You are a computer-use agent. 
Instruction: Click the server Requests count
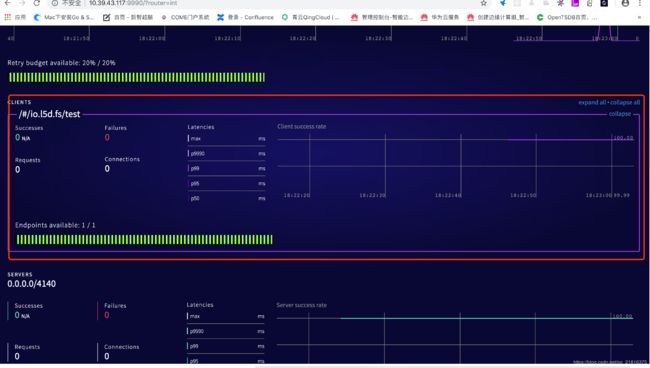click(17, 356)
